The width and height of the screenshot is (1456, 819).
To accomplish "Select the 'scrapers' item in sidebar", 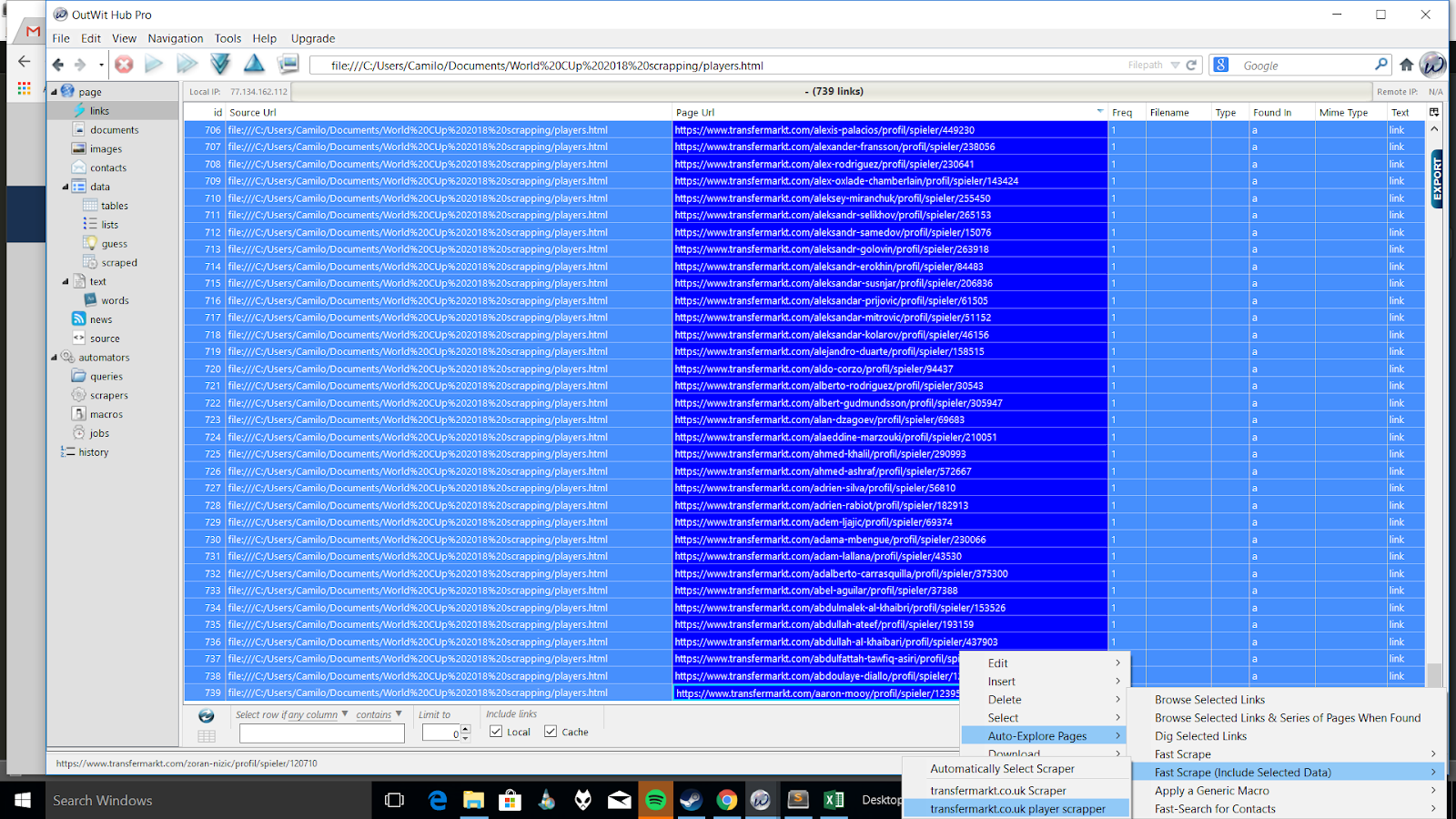I will pos(109,395).
